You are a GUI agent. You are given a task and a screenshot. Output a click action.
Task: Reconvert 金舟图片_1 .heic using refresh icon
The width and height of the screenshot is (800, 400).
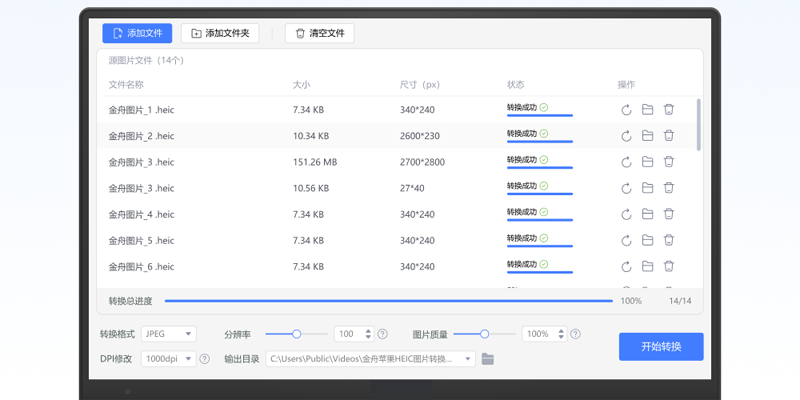(626, 109)
